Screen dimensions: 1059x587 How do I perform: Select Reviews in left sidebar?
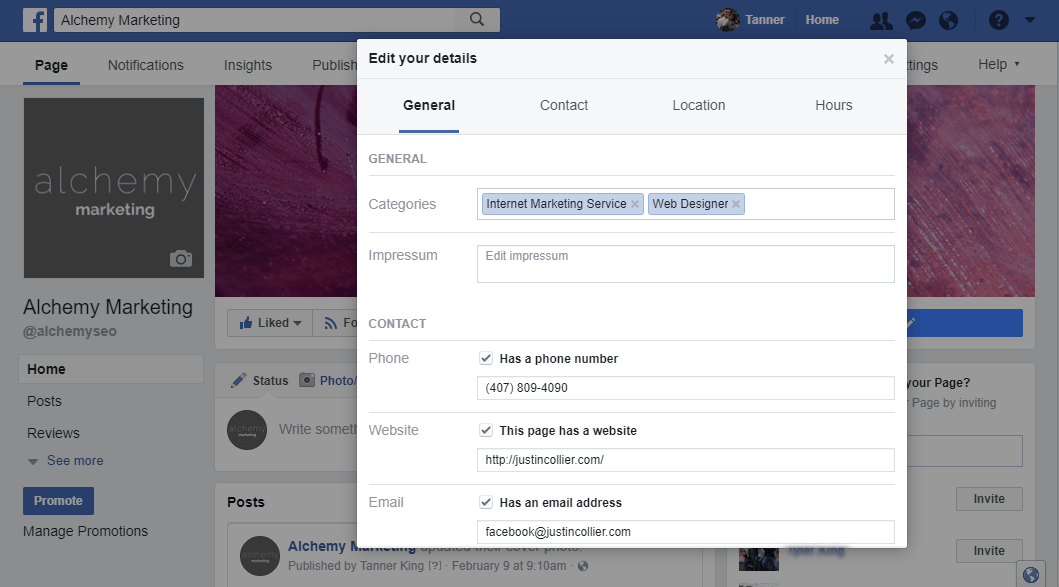click(x=53, y=433)
